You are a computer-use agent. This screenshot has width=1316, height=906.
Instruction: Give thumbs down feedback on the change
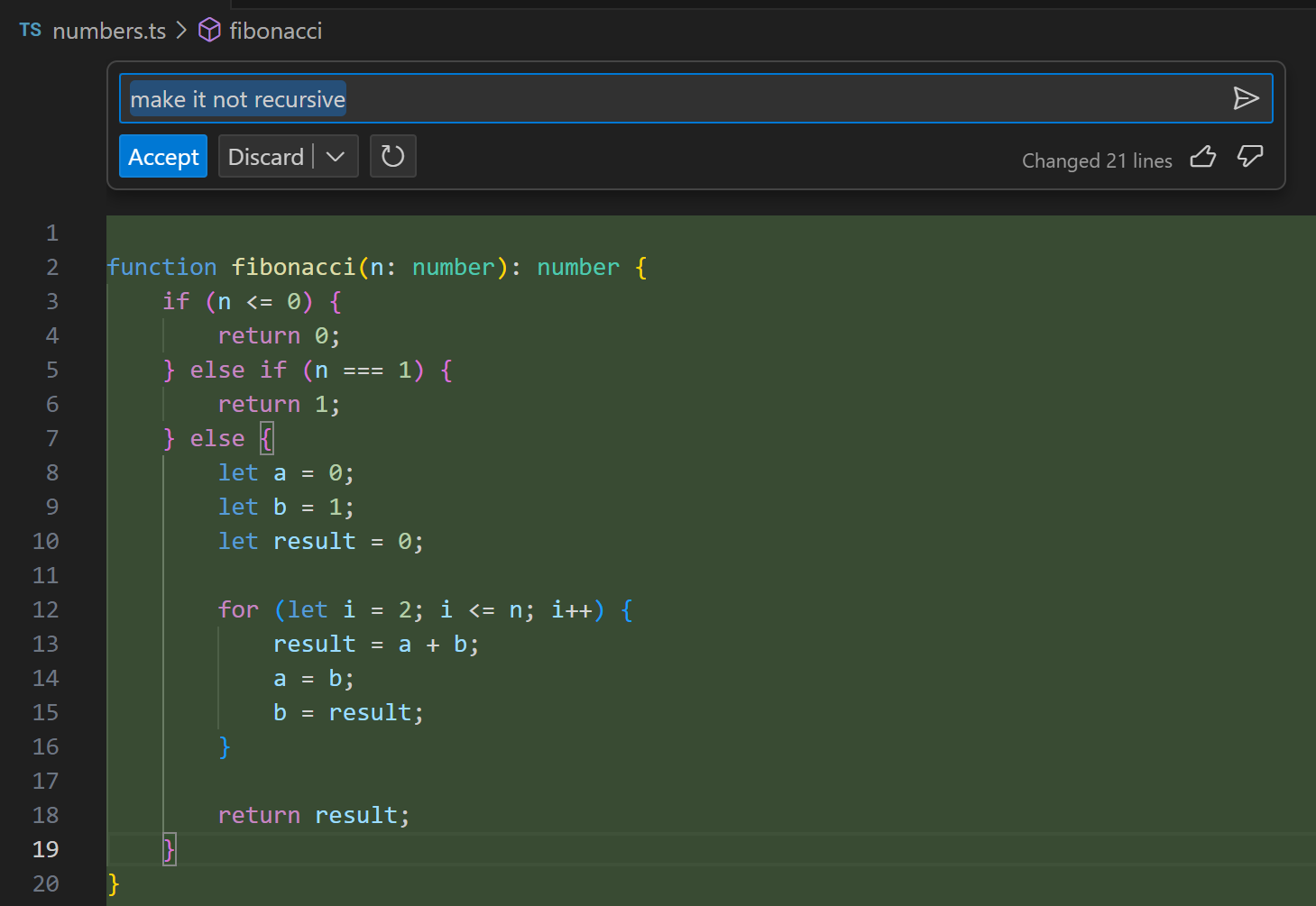[1250, 157]
